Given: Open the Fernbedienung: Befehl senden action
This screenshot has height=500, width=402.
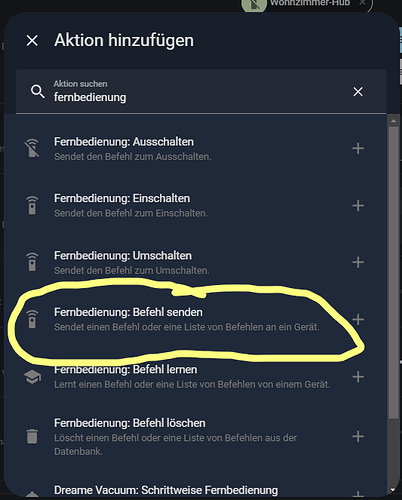Looking at the screenshot, I should [195, 319].
